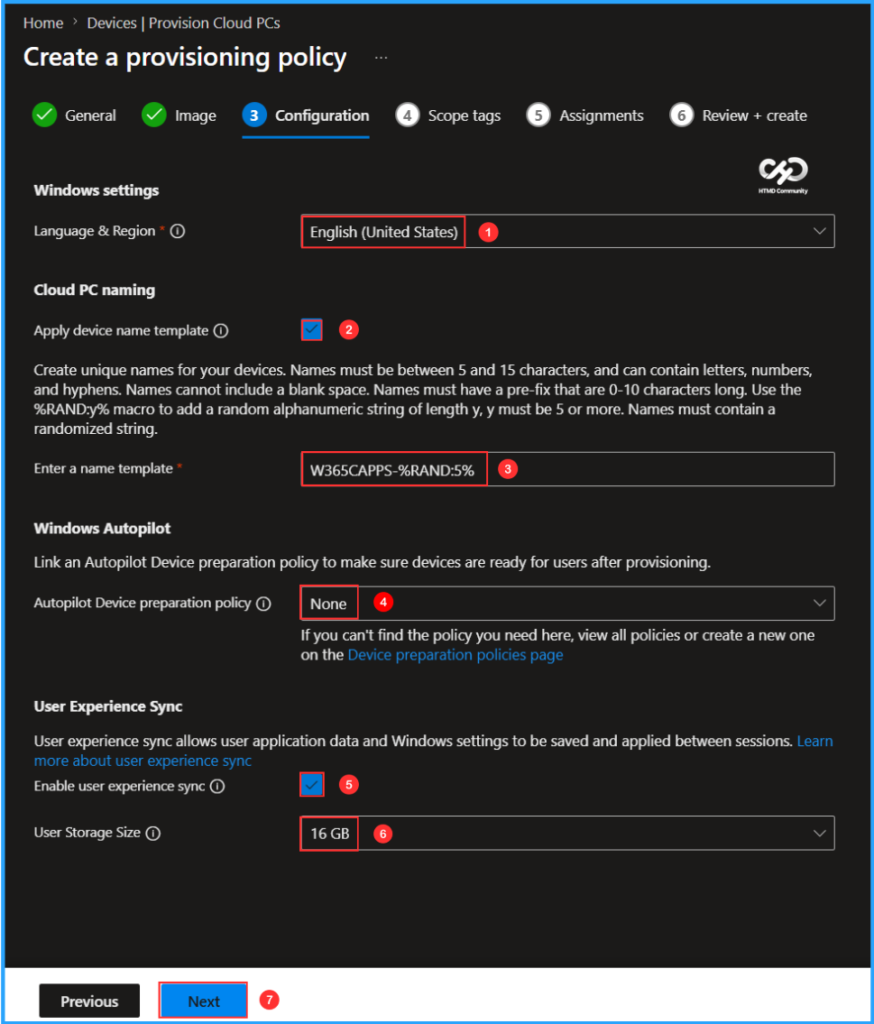Click into the name template input field

tap(568, 470)
